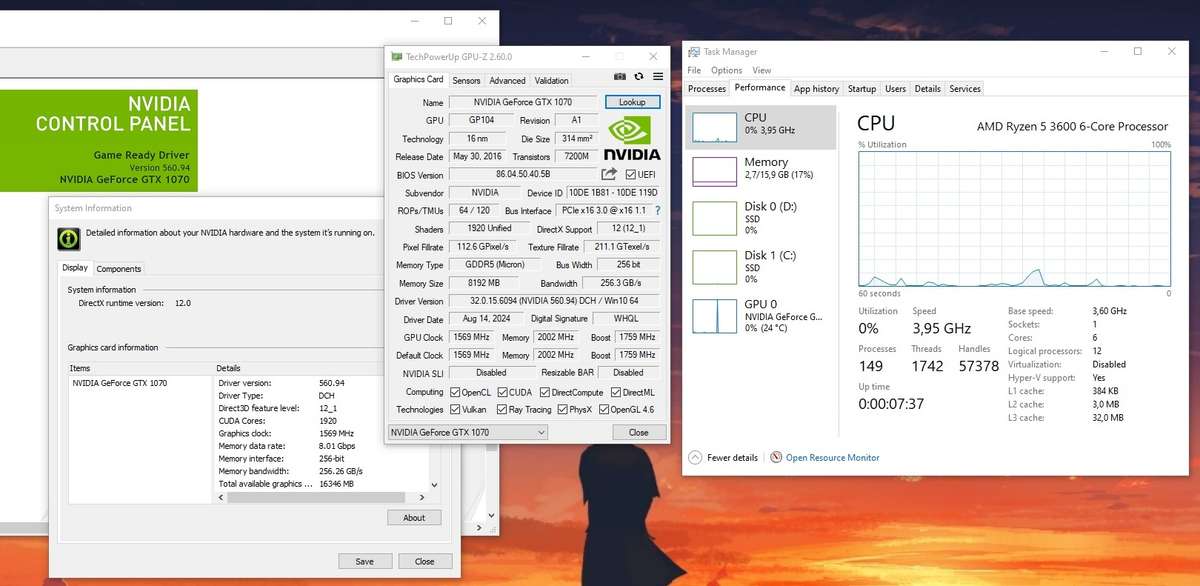Click the help question mark next to Bus Interface
The image size is (1200, 586).
[x=658, y=210]
